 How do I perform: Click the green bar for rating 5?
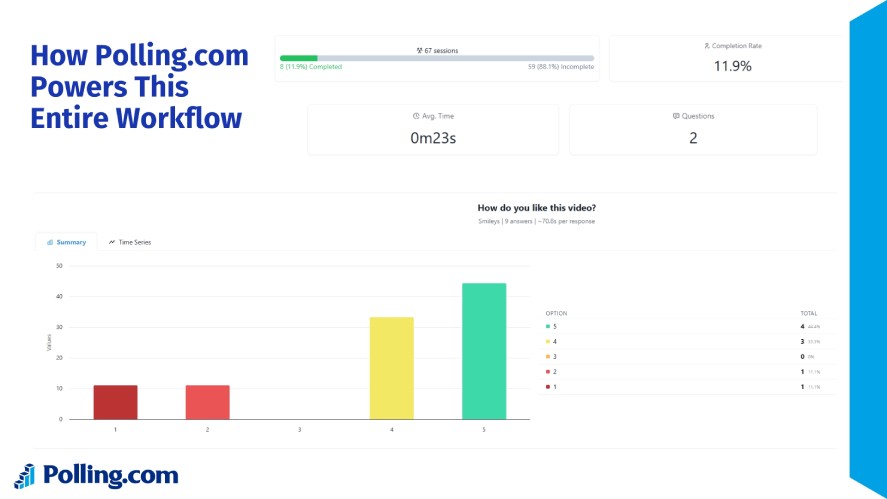pos(484,351)
